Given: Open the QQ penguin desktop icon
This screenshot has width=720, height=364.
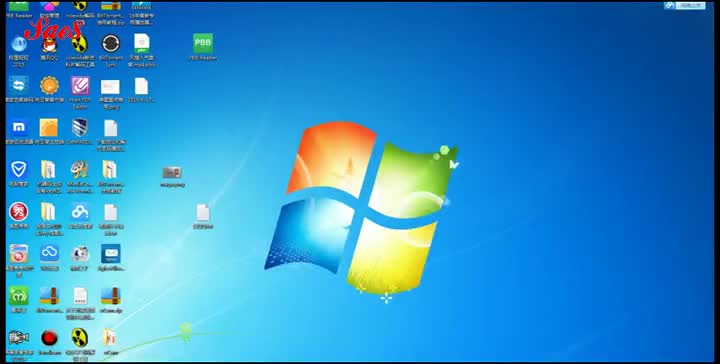Looking at the screenshot, I should click(49, 45).
